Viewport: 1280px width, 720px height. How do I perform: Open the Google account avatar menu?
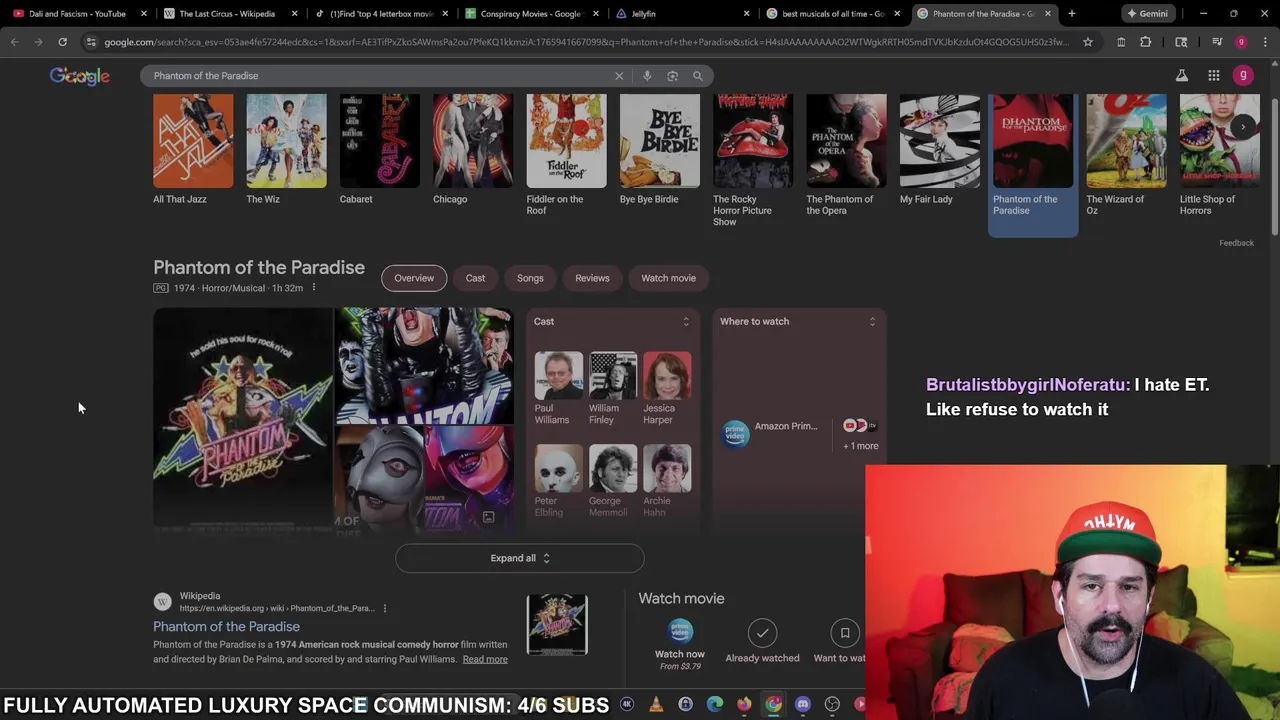1243,76
